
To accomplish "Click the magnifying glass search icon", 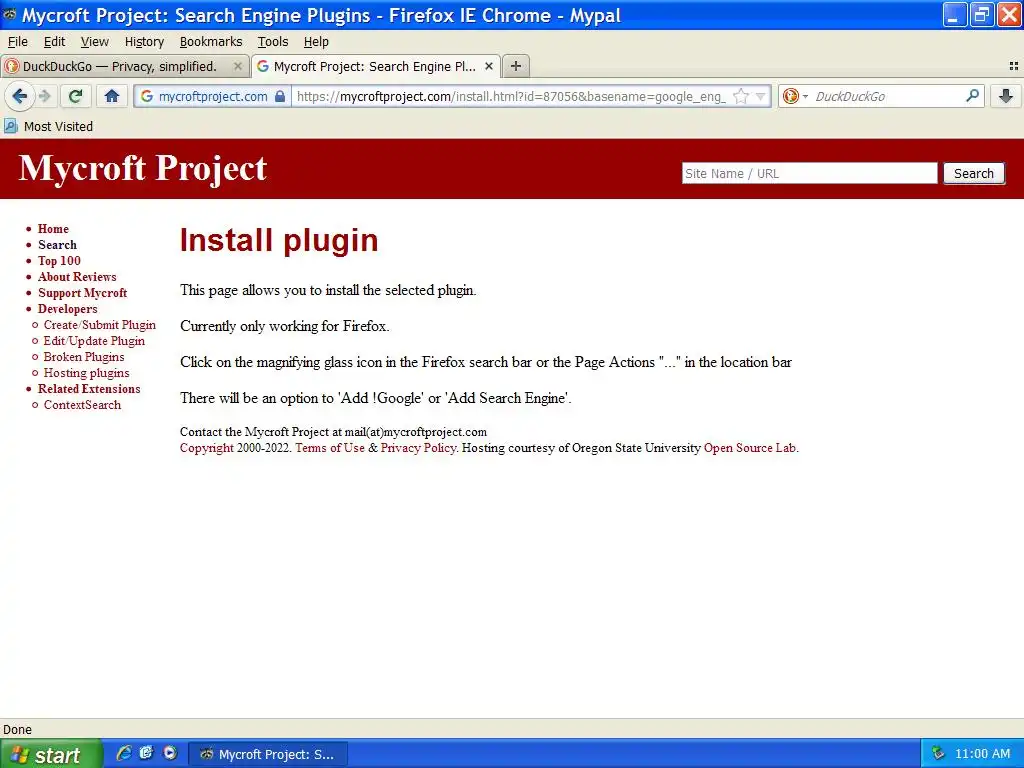I will (x=972, y=96).
